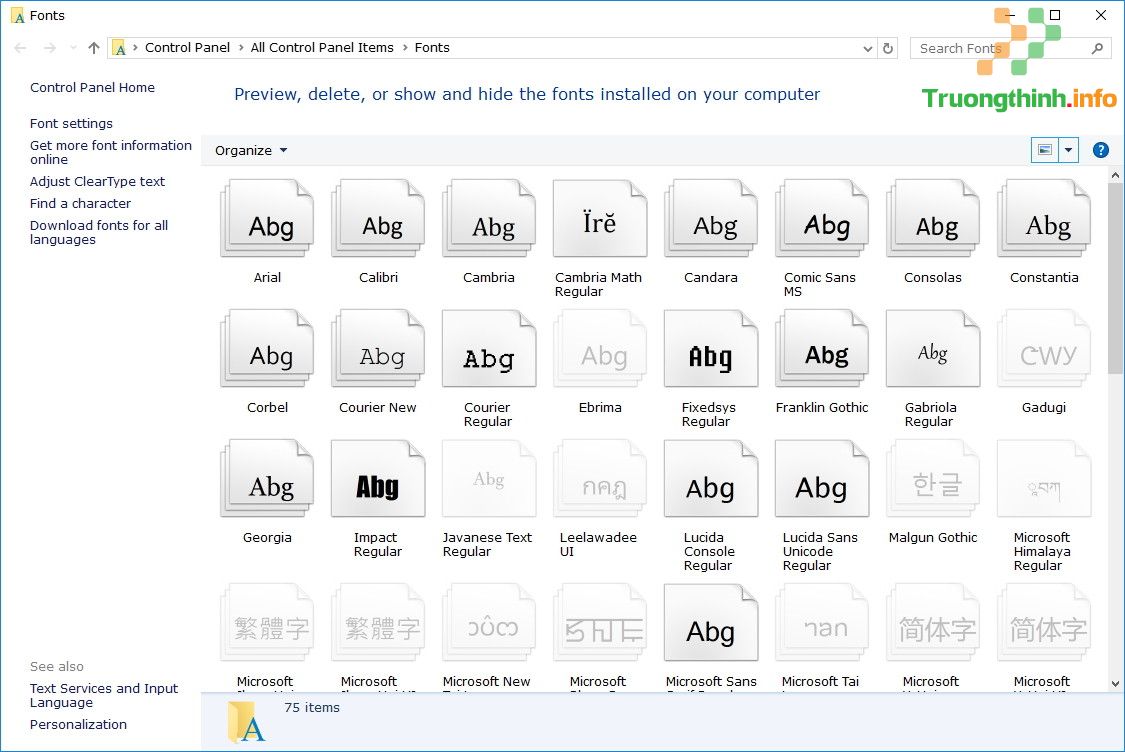Expand the chevron after All Control Panel Items

(405, 47)
